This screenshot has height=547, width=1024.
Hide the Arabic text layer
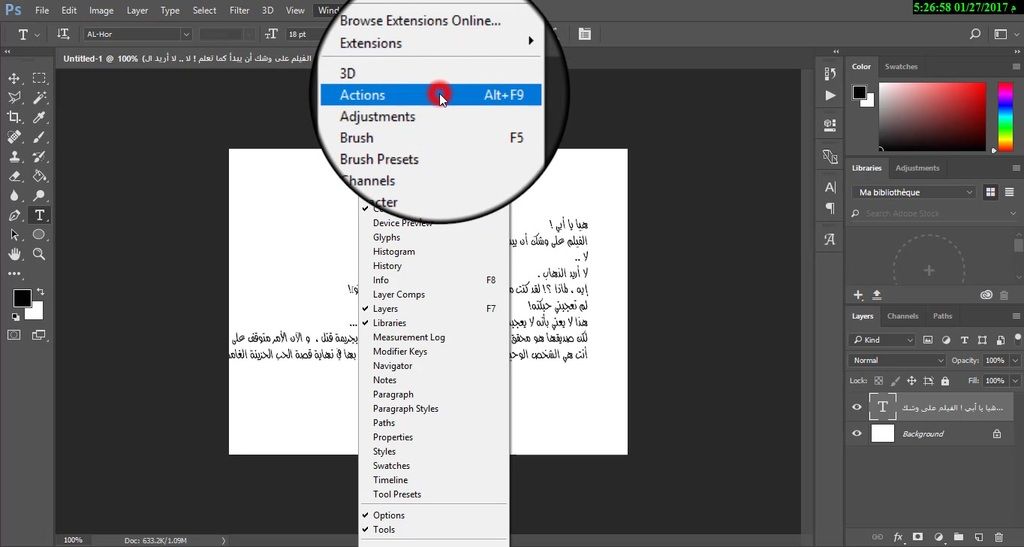point(857,407)
